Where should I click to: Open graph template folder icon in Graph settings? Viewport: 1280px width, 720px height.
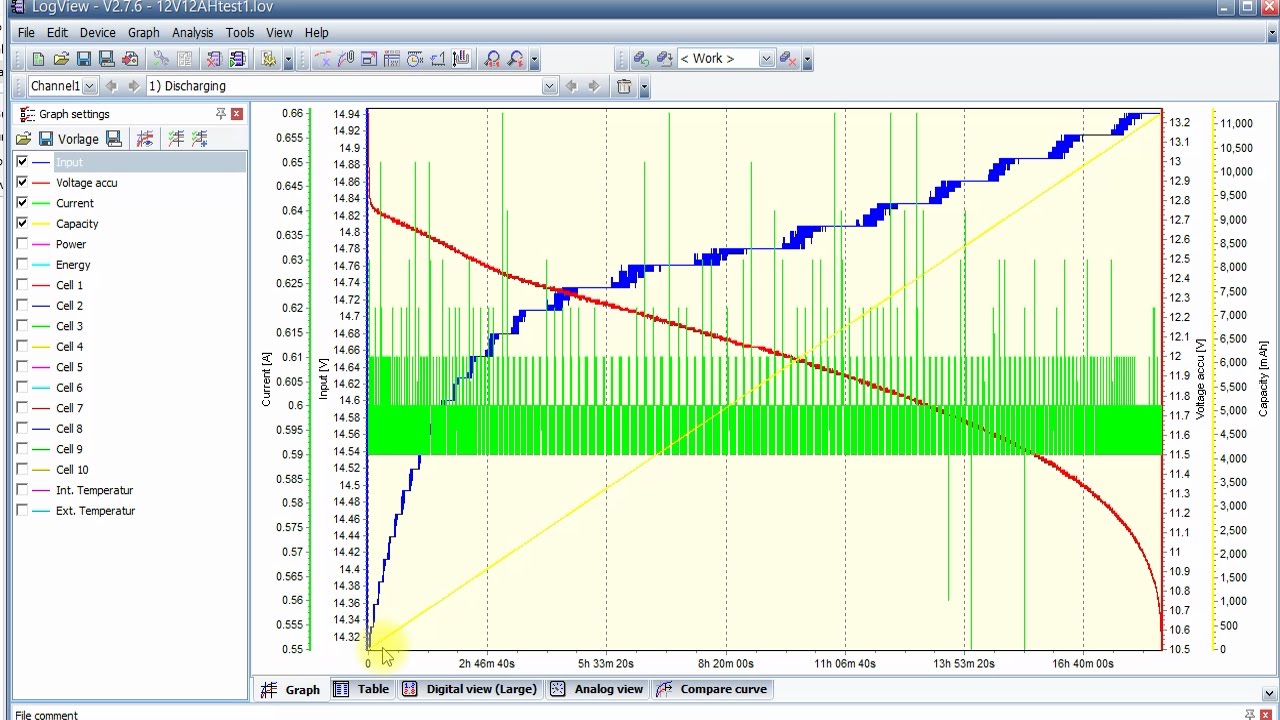point(23,139)
